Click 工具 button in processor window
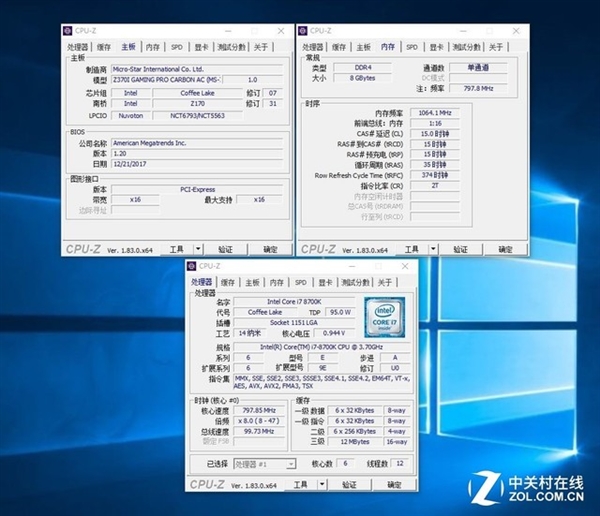Viewport: 600px width, 516px height. pos(301,485)
